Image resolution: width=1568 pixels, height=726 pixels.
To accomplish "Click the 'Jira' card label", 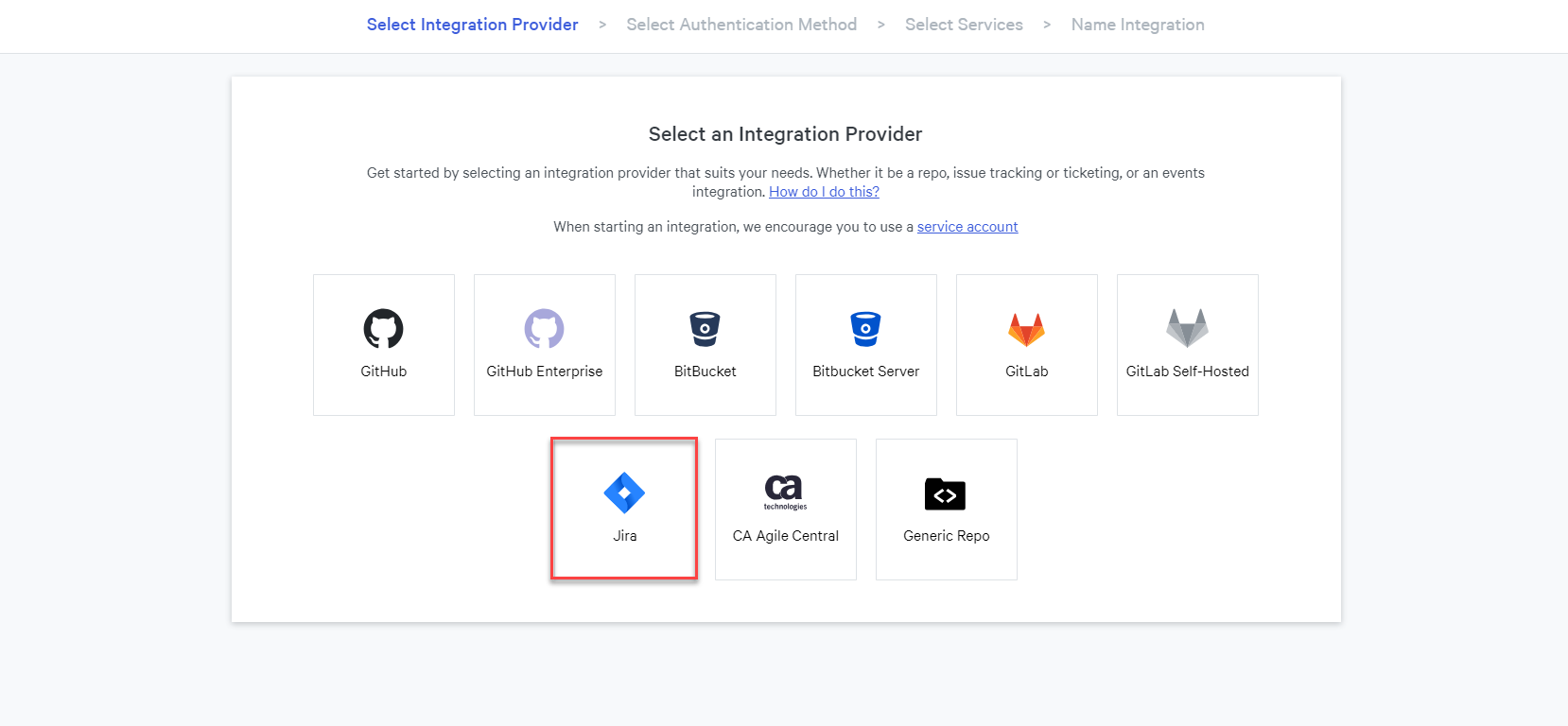I will click(x=625, y=536).
